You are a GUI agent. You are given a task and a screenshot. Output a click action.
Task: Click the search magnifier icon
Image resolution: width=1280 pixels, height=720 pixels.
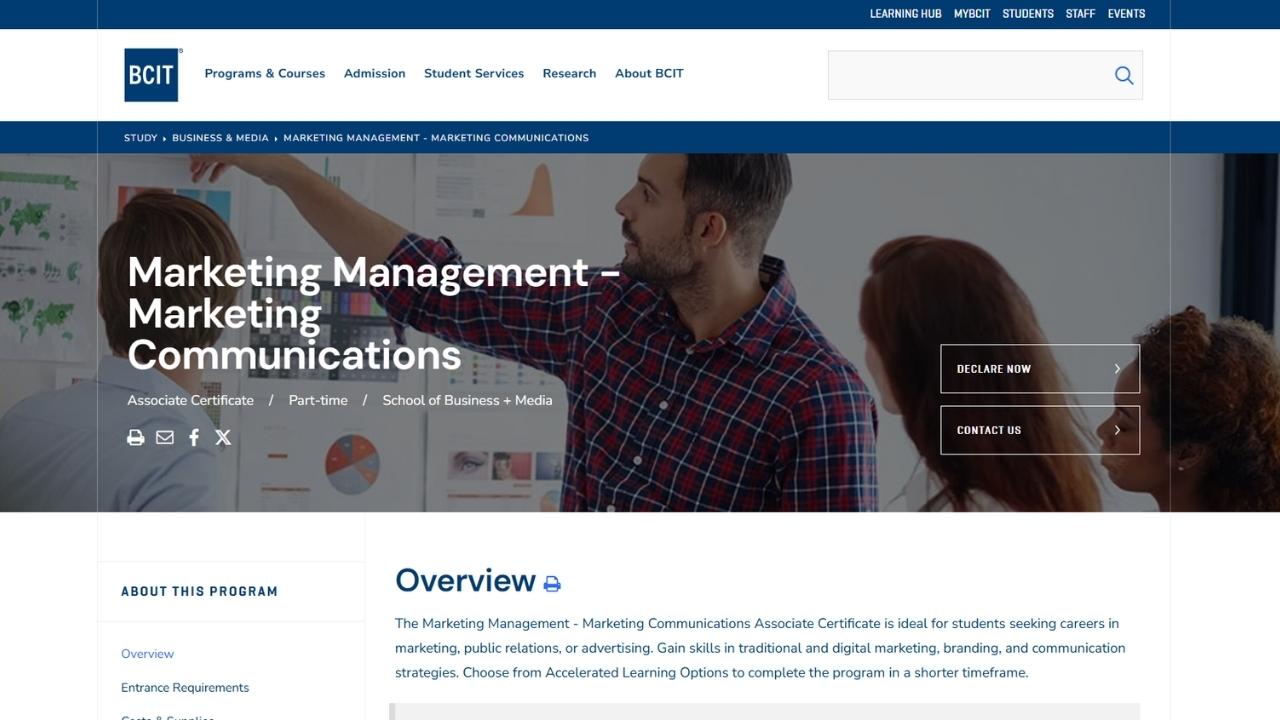click(1124, 75)
